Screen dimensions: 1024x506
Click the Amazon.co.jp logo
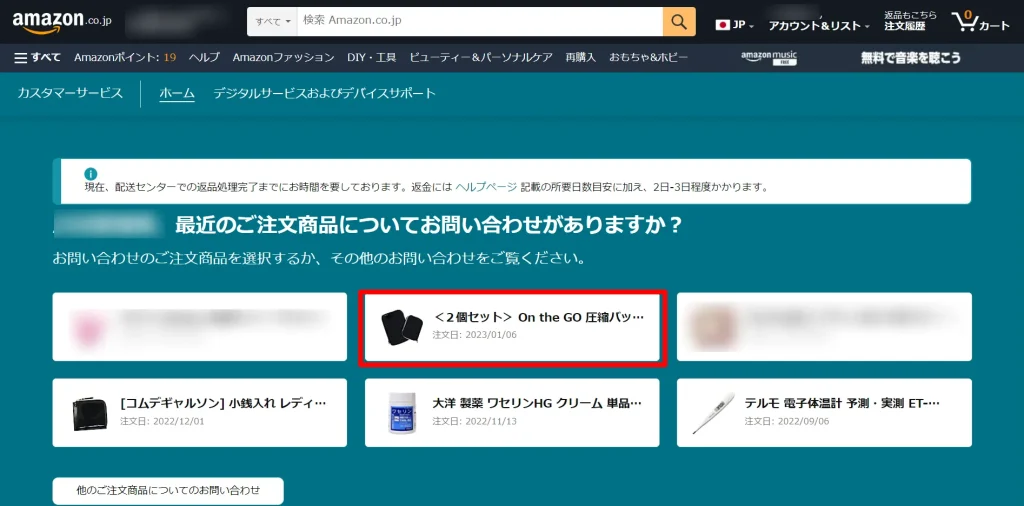[x=62, y=22]
